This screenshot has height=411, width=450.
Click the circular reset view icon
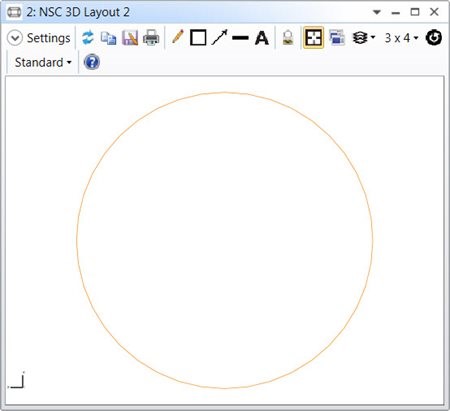coord(434,38)
